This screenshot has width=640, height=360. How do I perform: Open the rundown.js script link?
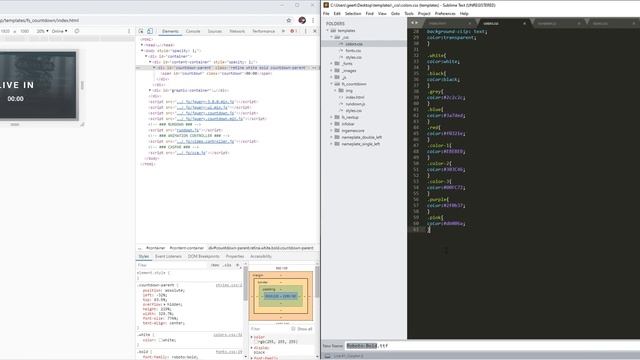(x=188, y=130)
